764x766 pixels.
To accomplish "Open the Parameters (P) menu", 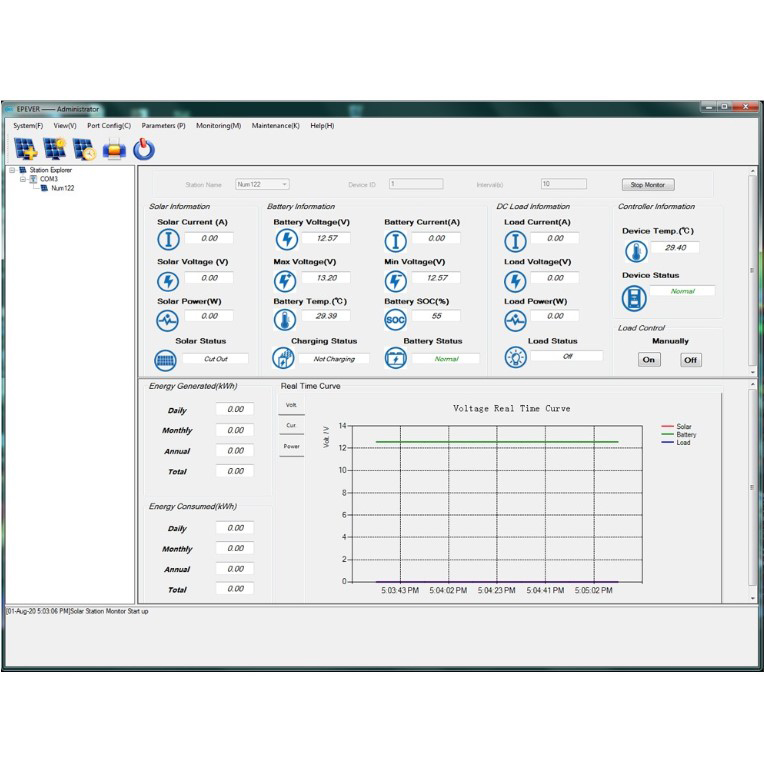I will [x=164, y=126].
